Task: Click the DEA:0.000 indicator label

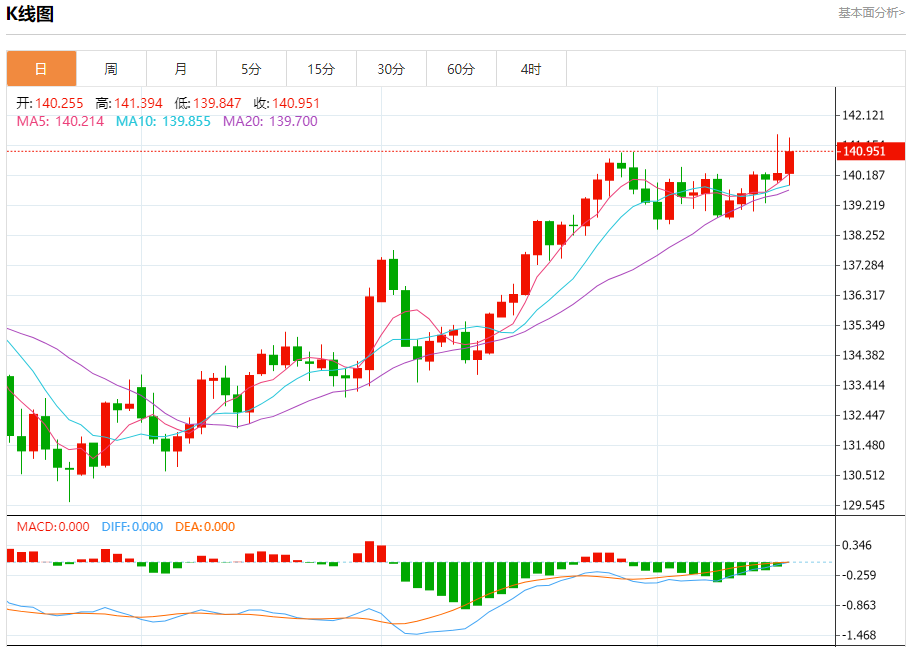Action: [x=205, y=527]
